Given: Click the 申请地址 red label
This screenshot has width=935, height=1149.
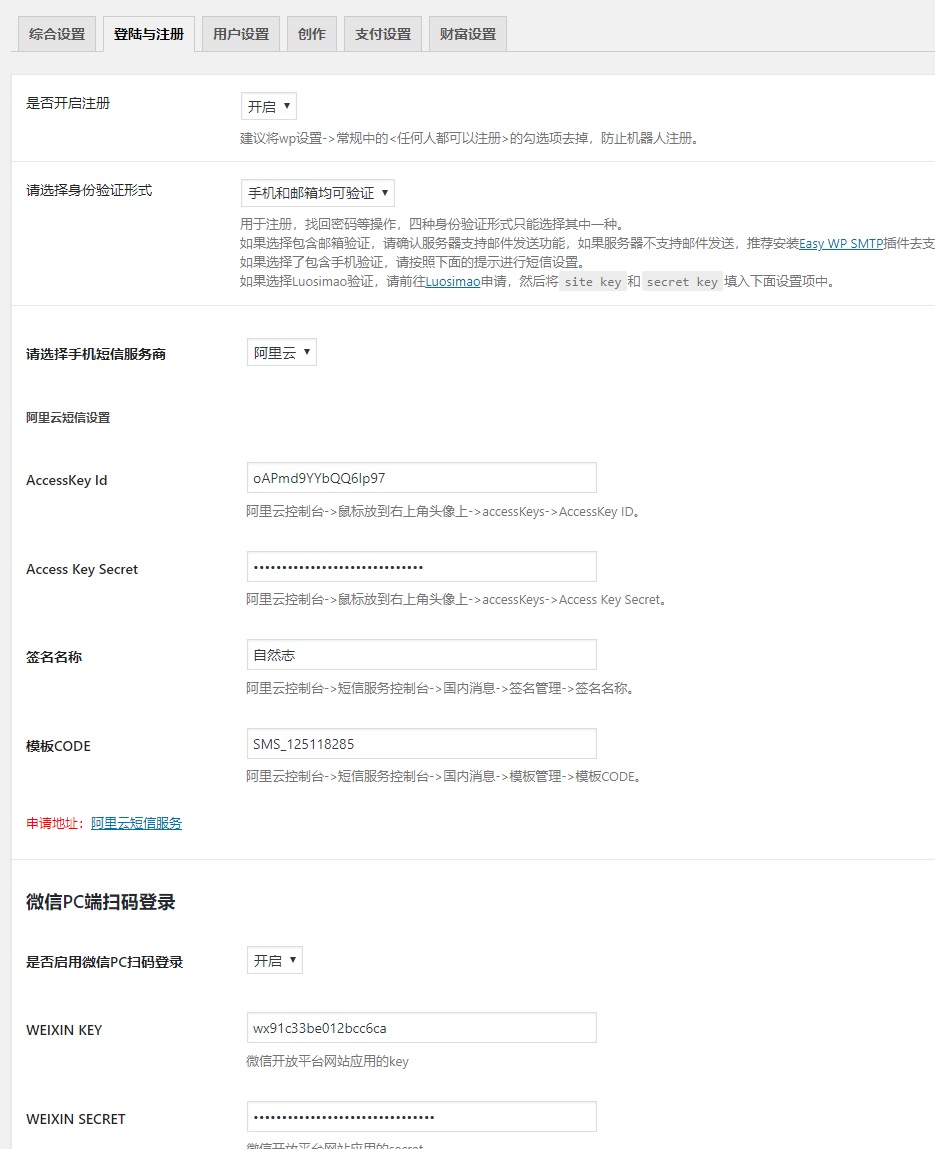Looking at the screenshot, I should (55, 823).
